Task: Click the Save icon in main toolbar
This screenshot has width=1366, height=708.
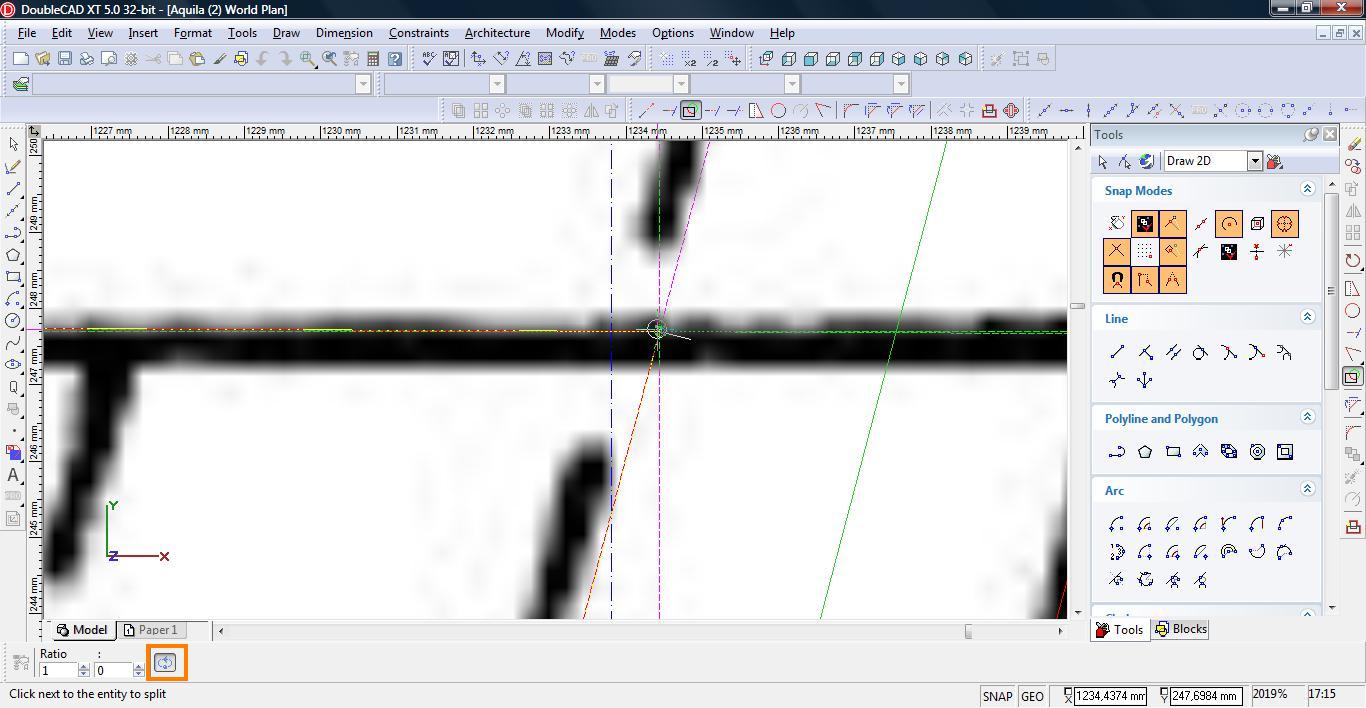Action: [64, 59]
